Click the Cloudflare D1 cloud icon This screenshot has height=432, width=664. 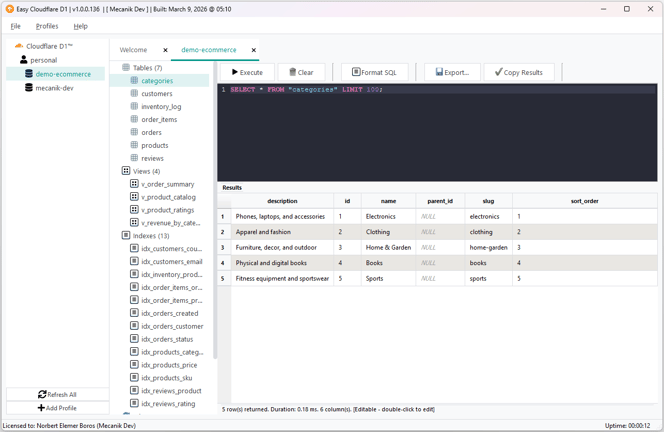(x=19, y=46)
